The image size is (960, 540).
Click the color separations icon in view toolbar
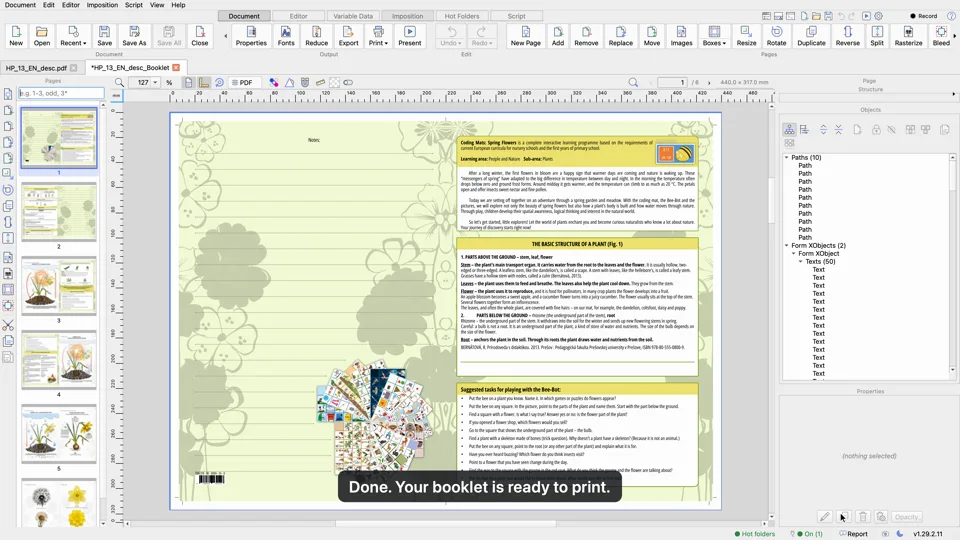274,82
